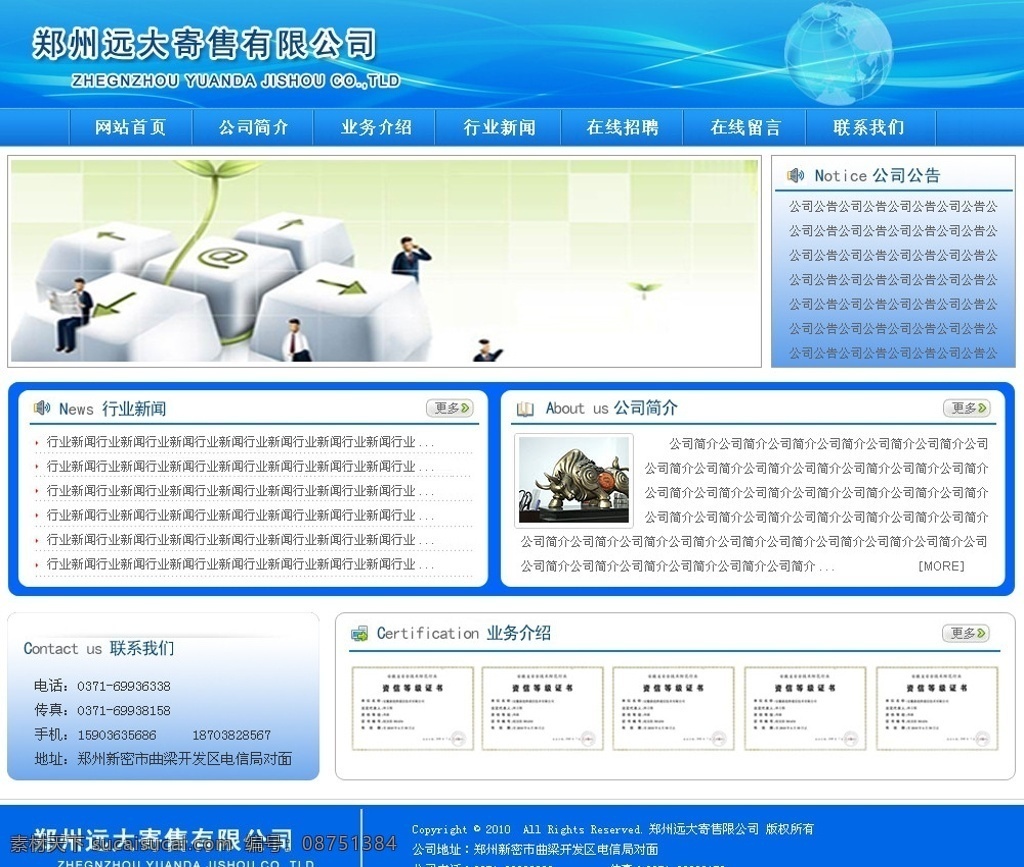The width and height of the screenshot is (1024, 867).
Task: Click the book icon beside About us
Action: [525, 409]
